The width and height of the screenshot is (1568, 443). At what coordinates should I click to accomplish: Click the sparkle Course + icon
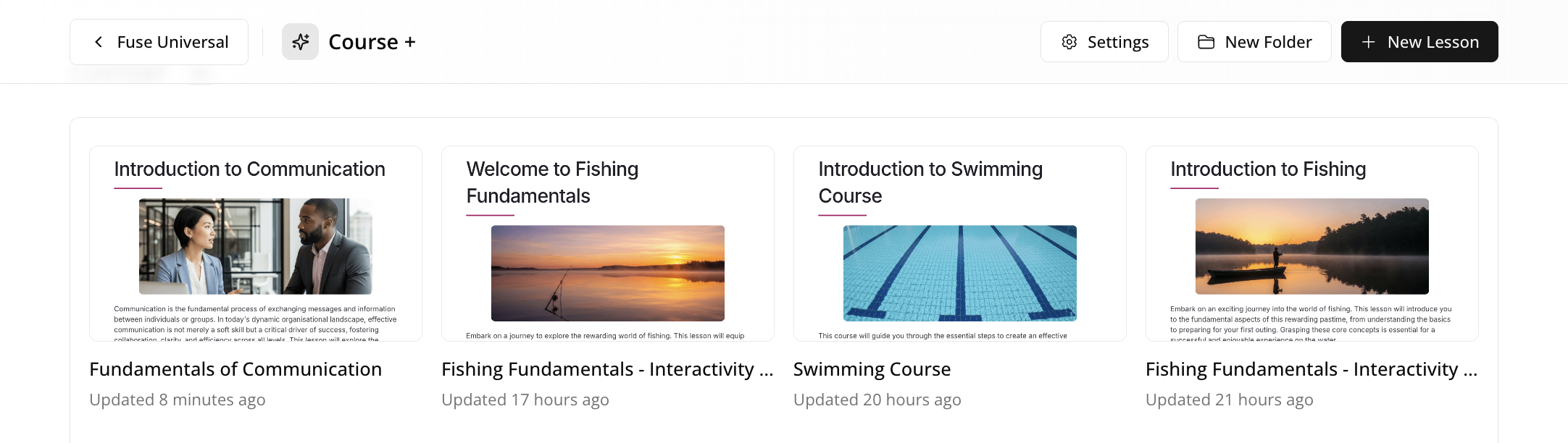300,42
